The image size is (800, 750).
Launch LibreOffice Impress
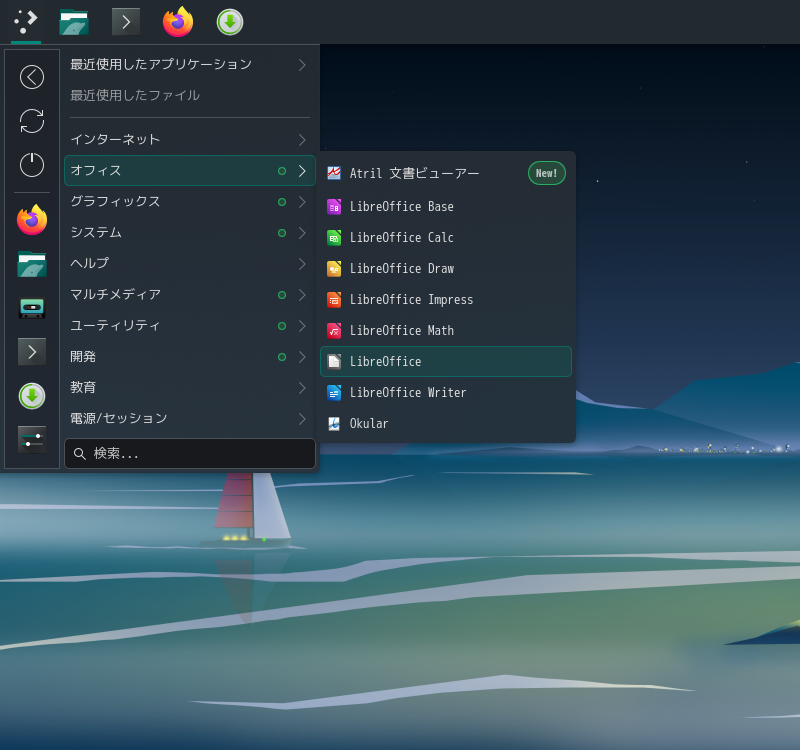(x=446, y=300)
